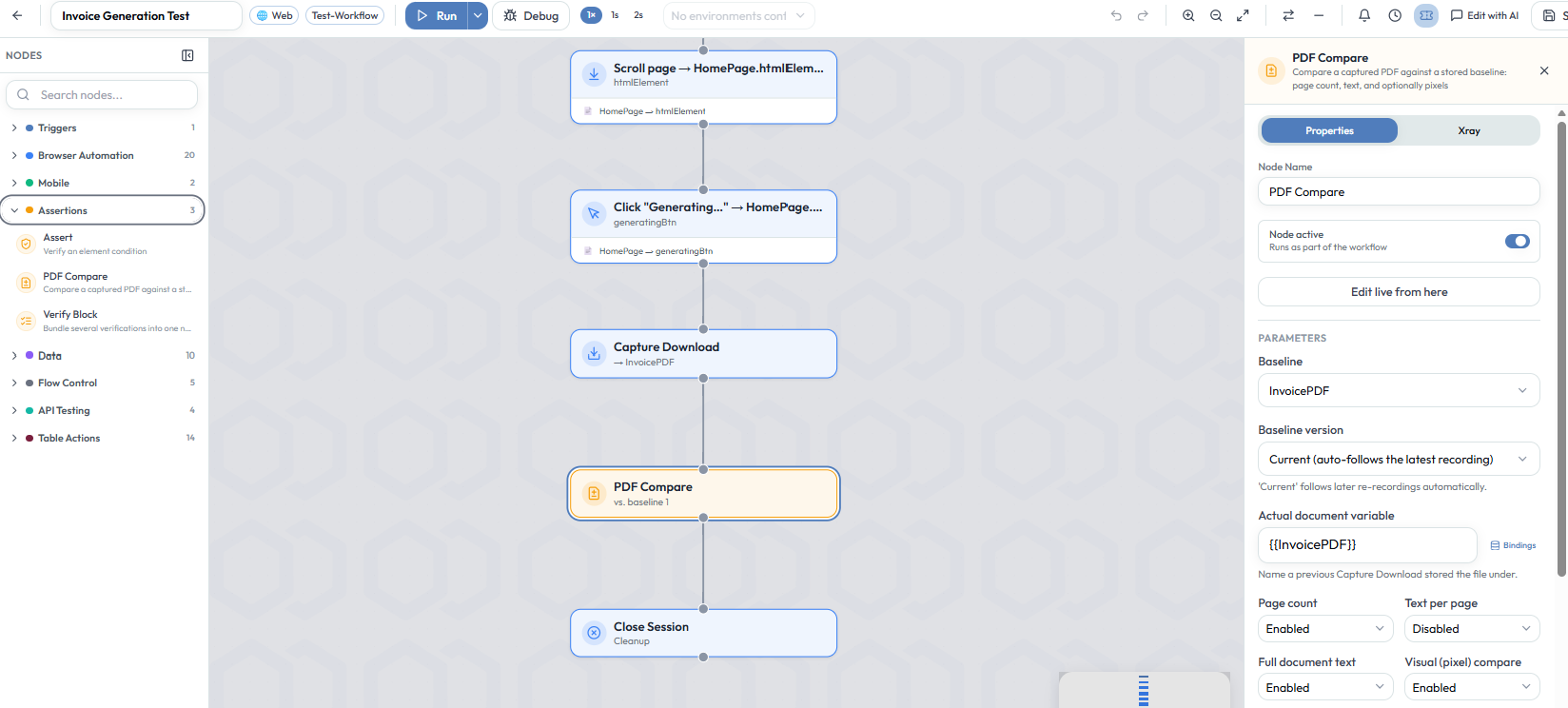Viewport: 1568px width, 708px height.
Task: Click PDF Compare panel header icon
Action: click(1271, 70)
